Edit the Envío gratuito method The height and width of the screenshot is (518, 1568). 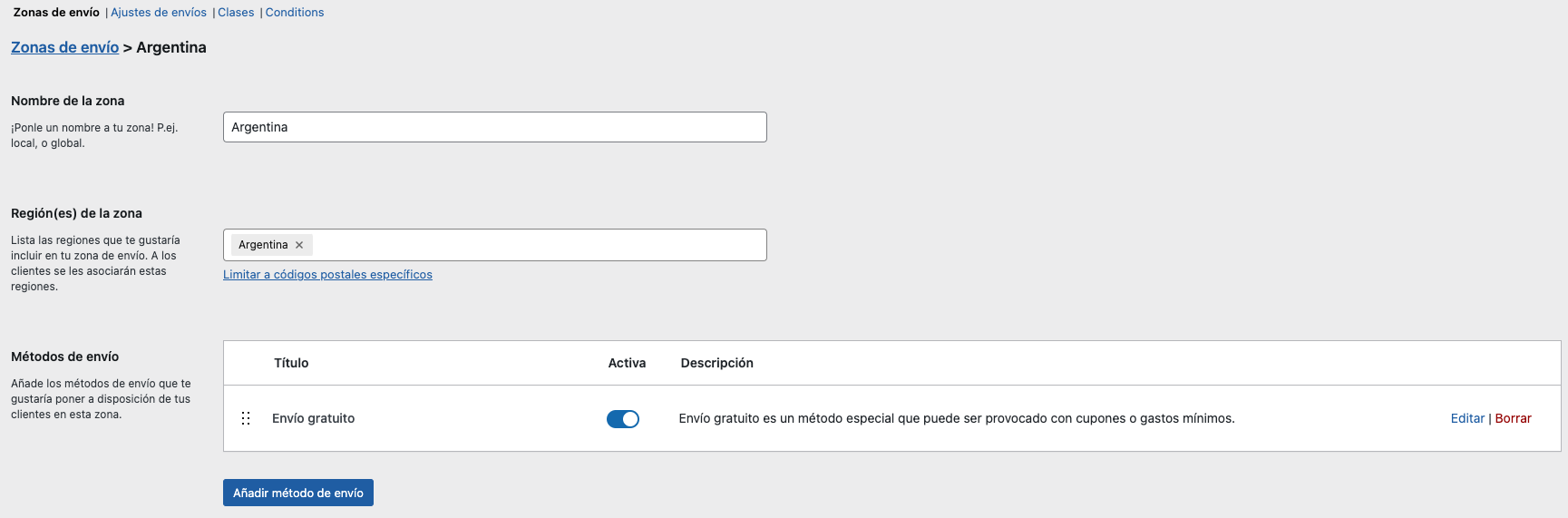(x=1466, y=418)
